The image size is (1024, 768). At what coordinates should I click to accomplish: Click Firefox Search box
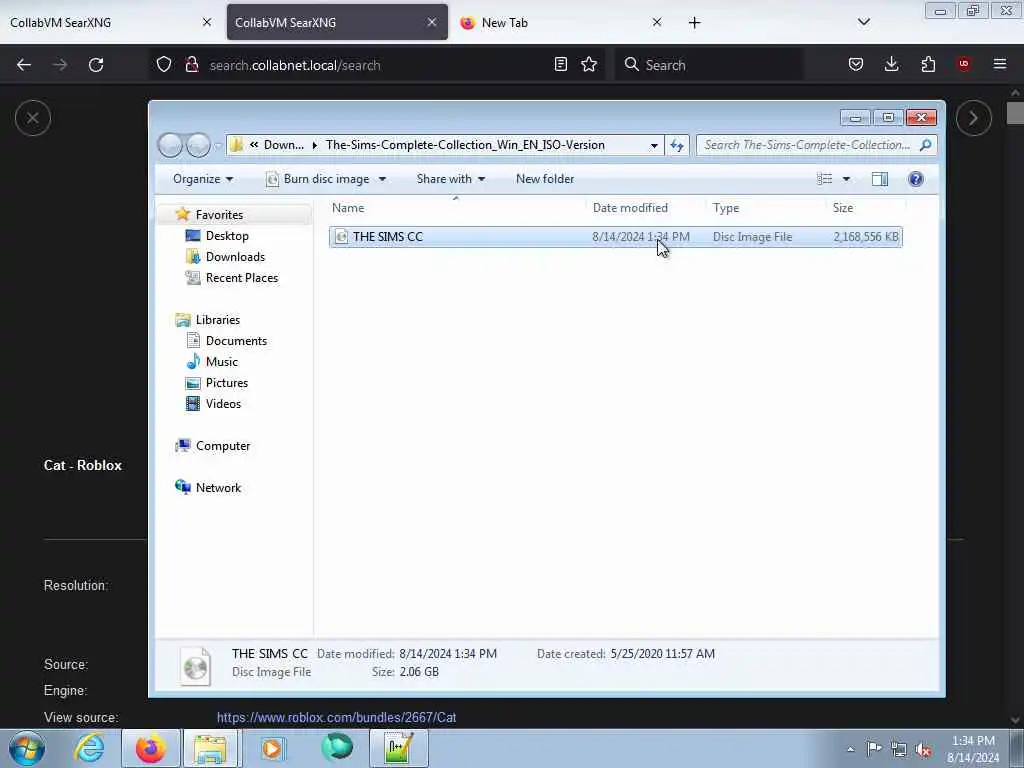[711, 65]
